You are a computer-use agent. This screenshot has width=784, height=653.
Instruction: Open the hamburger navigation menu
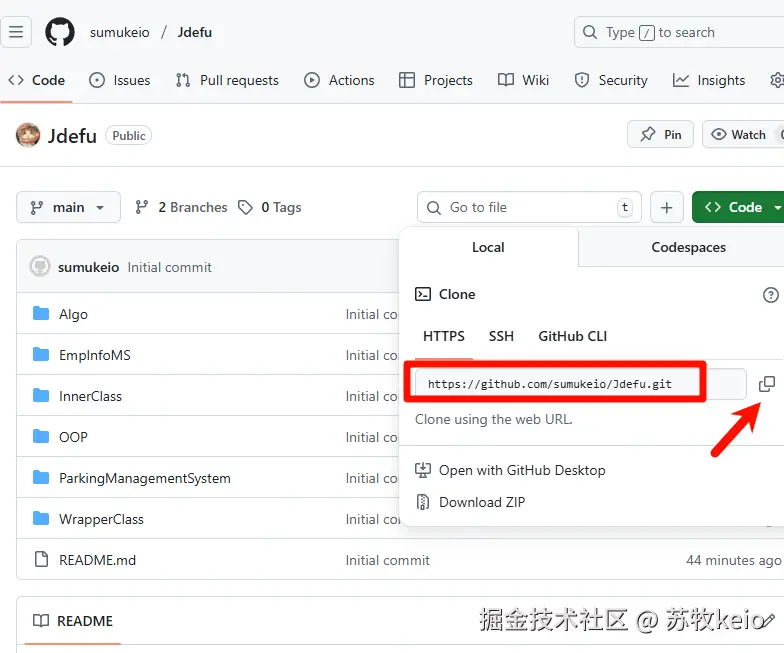tap(16, 32)
